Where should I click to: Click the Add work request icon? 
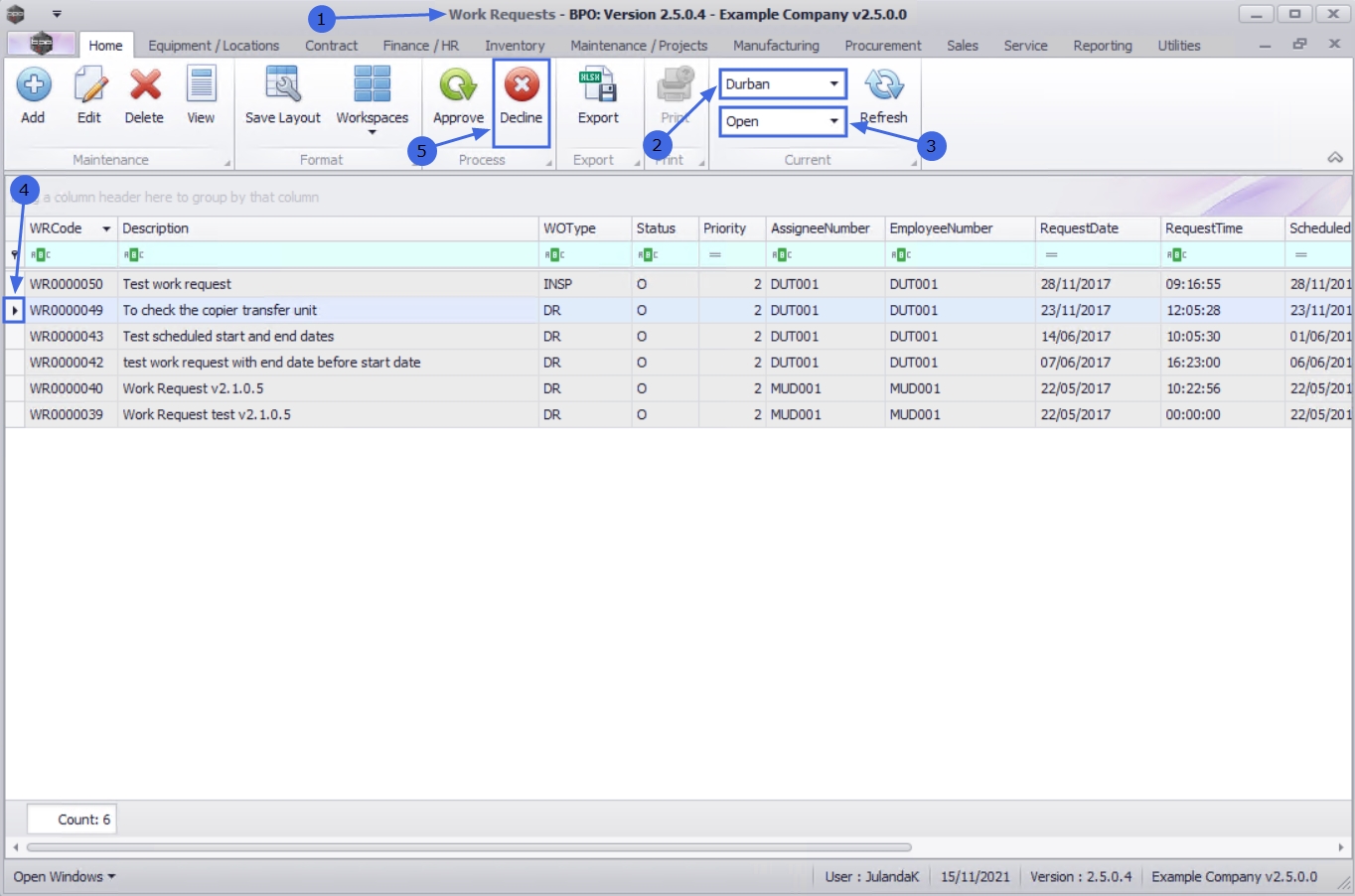(33, 84)
